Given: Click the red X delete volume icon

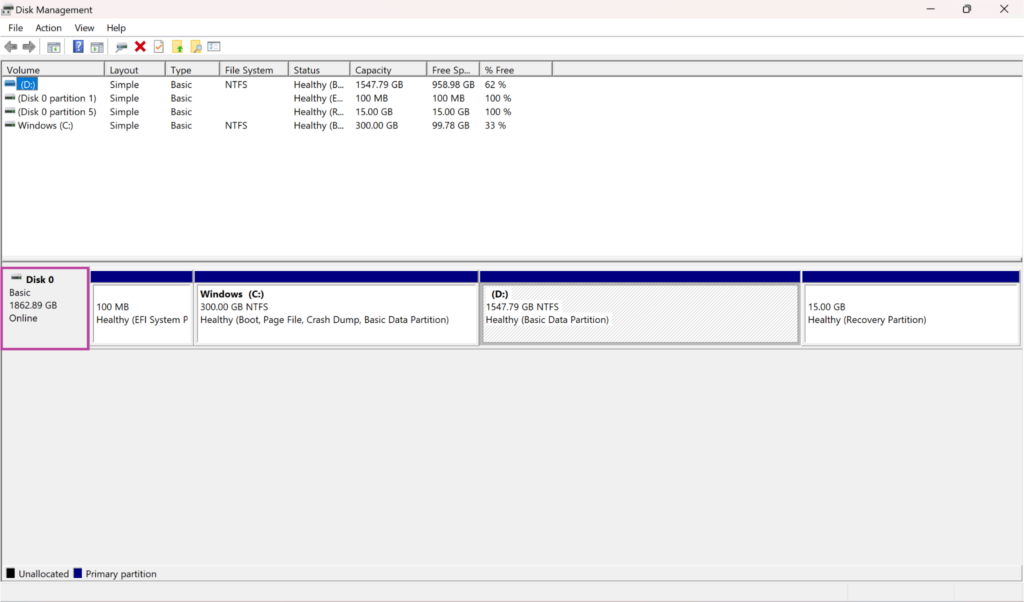Looking at the screenshot, I should click(140, 46).
